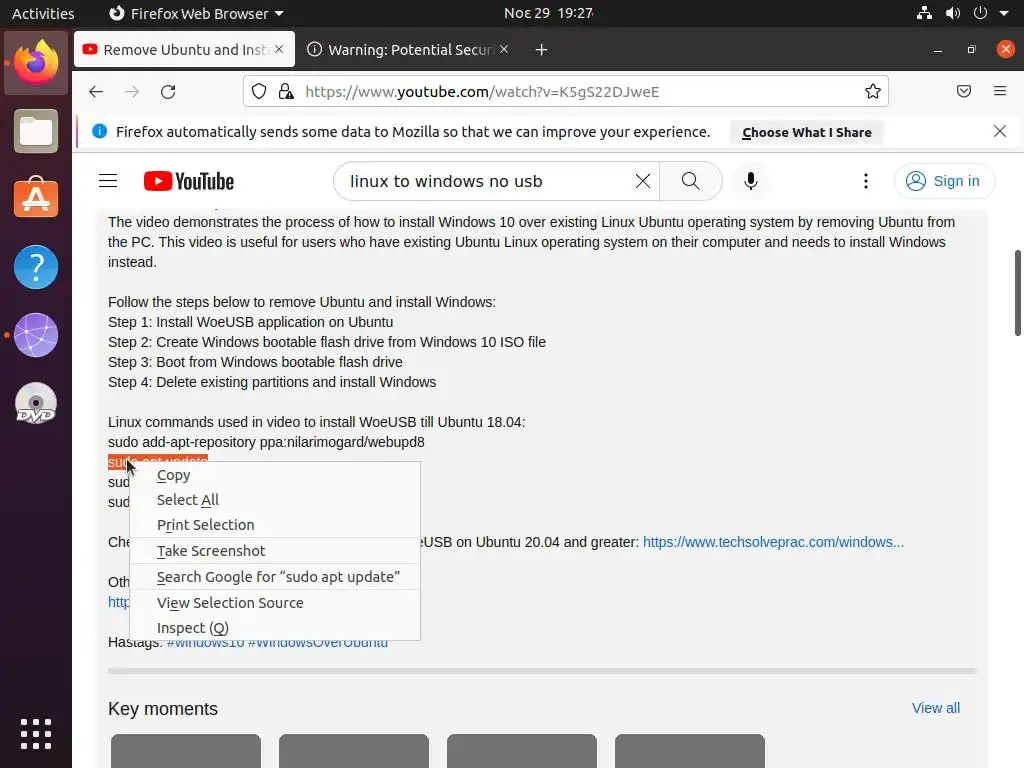Click the site security padlock icon
The image size is (1024, 768).
[286, 91]
